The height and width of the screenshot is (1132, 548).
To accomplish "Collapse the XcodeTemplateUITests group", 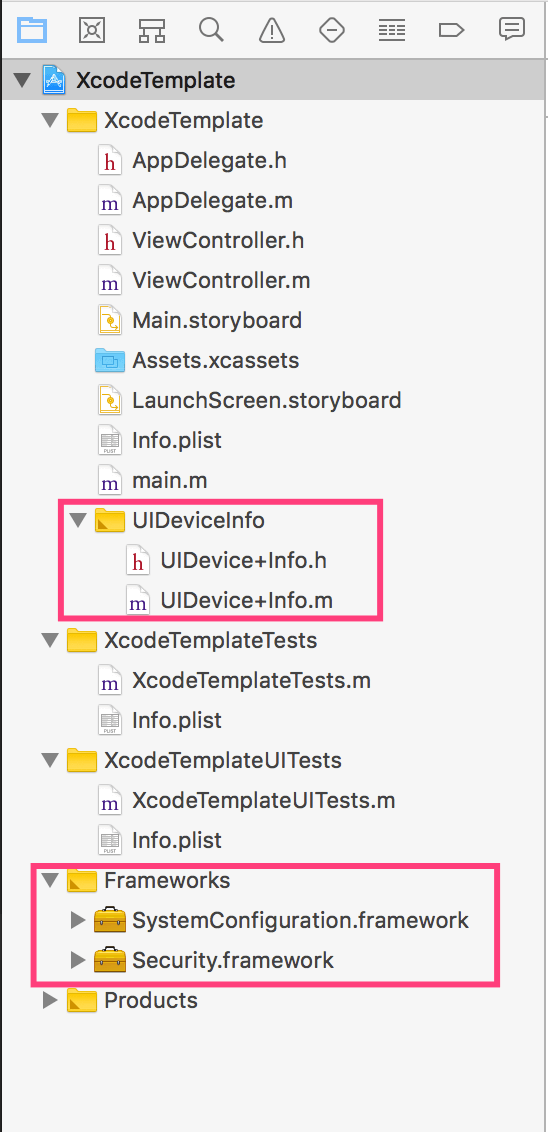I will 50,759.
